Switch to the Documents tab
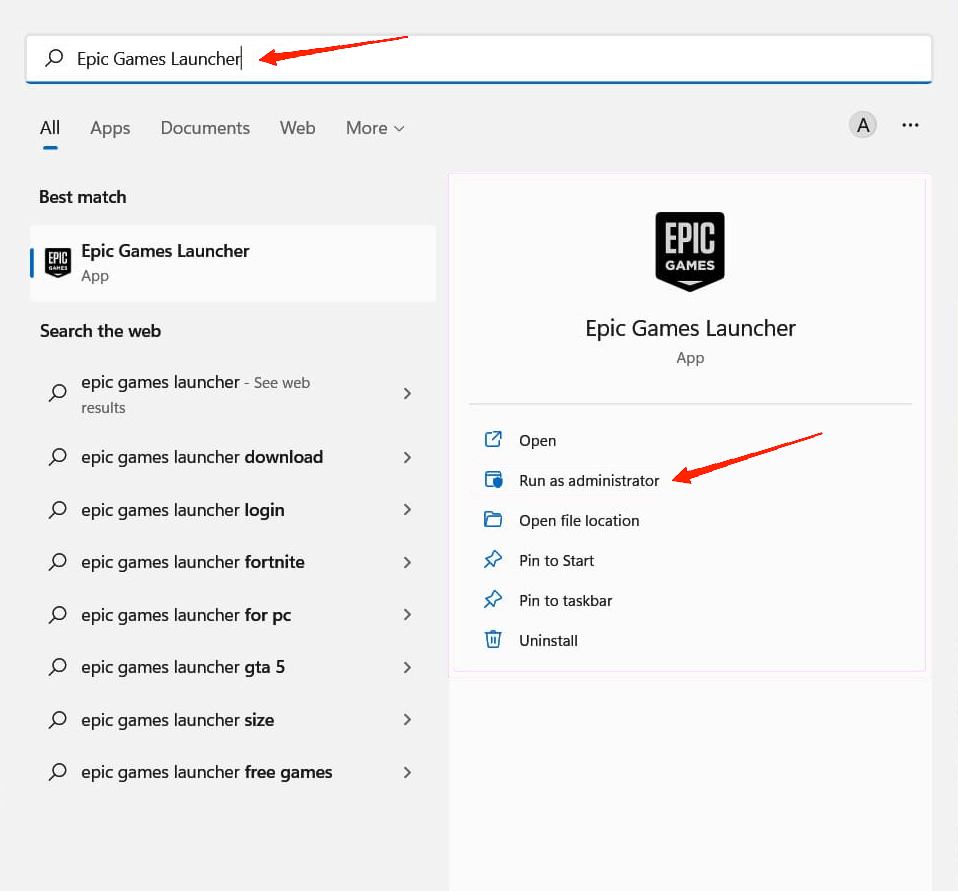 click(x=204, y=128)
